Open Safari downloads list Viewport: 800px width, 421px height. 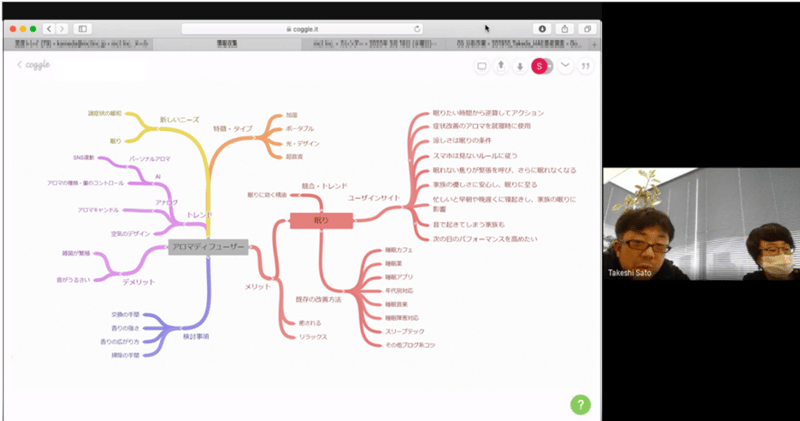pos(542,29)
